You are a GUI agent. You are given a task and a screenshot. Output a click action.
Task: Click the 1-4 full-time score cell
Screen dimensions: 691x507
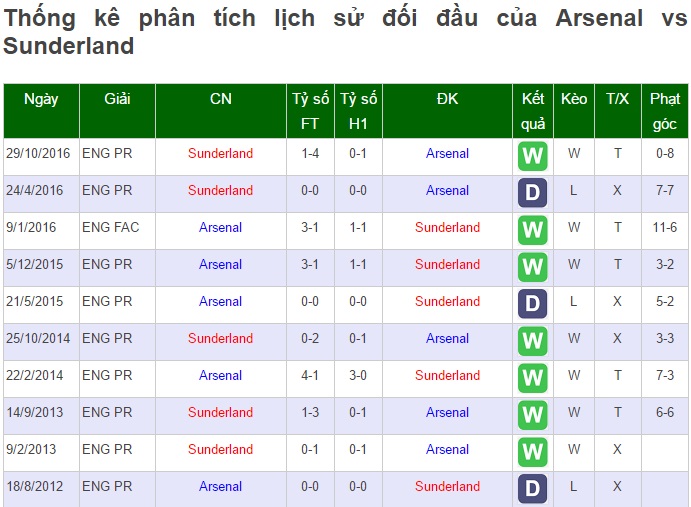tap(310, 153)
